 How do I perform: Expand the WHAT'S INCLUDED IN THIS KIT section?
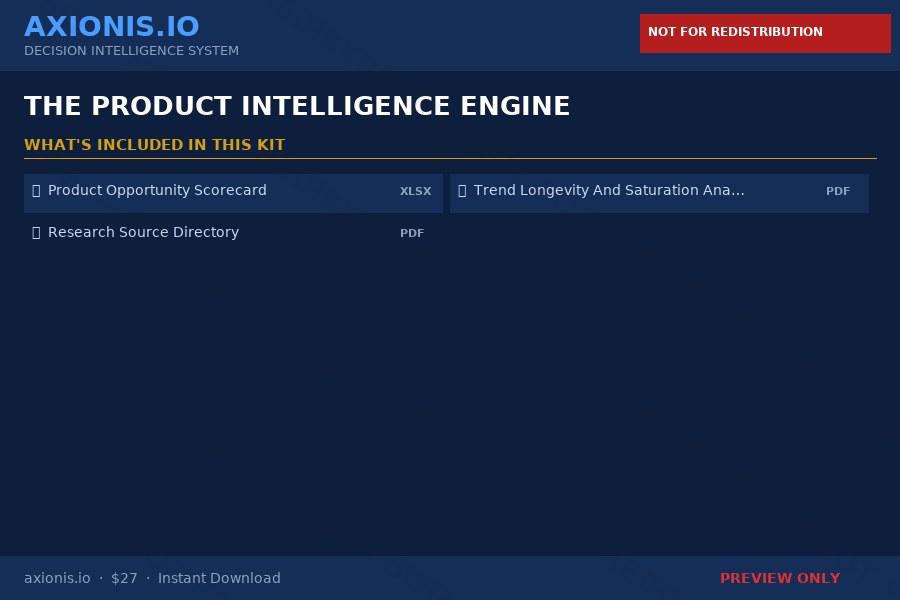tap(155, 145)
